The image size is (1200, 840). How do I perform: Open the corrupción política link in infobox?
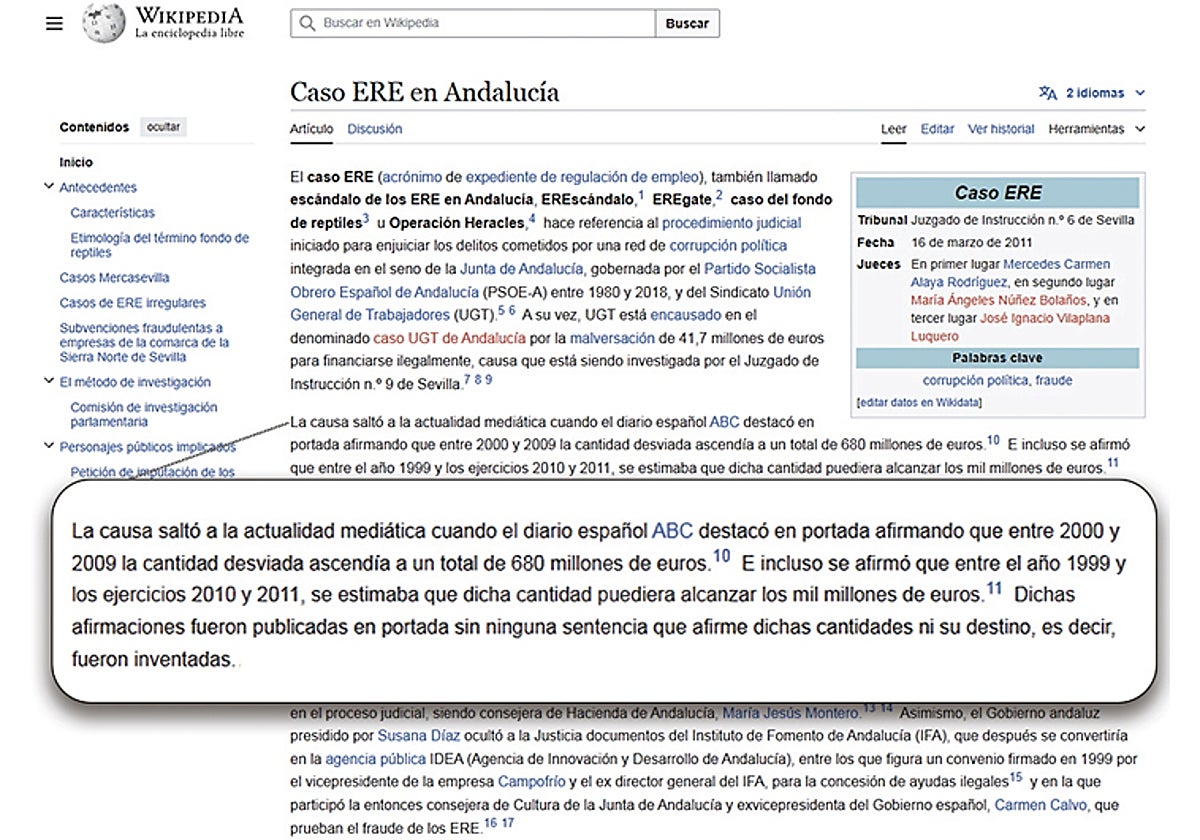click(x=974, y=380)
